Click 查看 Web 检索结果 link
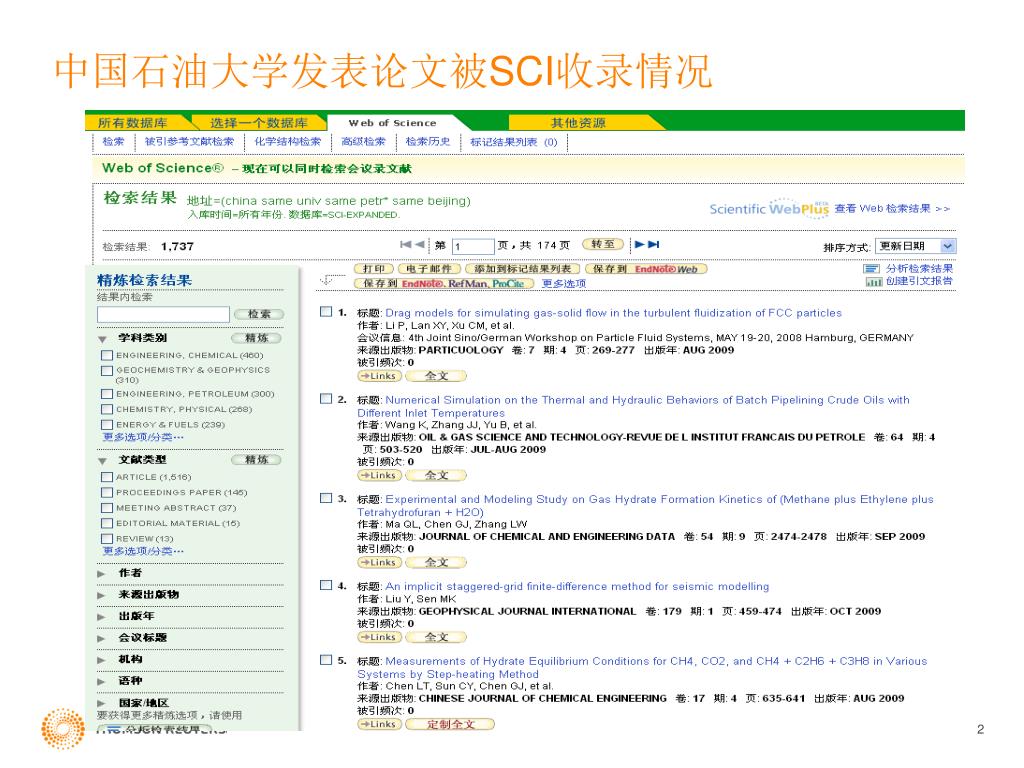 point(891,208)
